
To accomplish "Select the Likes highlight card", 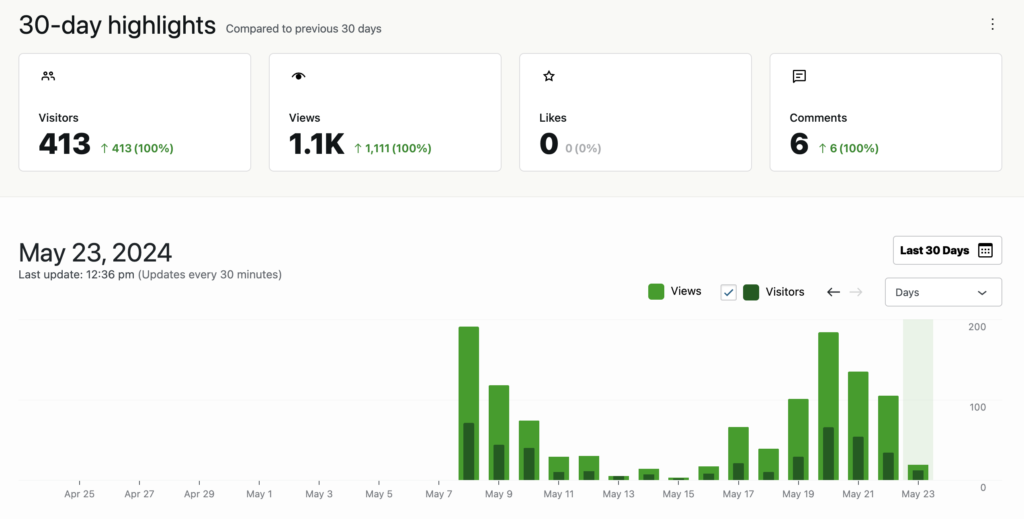I will 634,112.
